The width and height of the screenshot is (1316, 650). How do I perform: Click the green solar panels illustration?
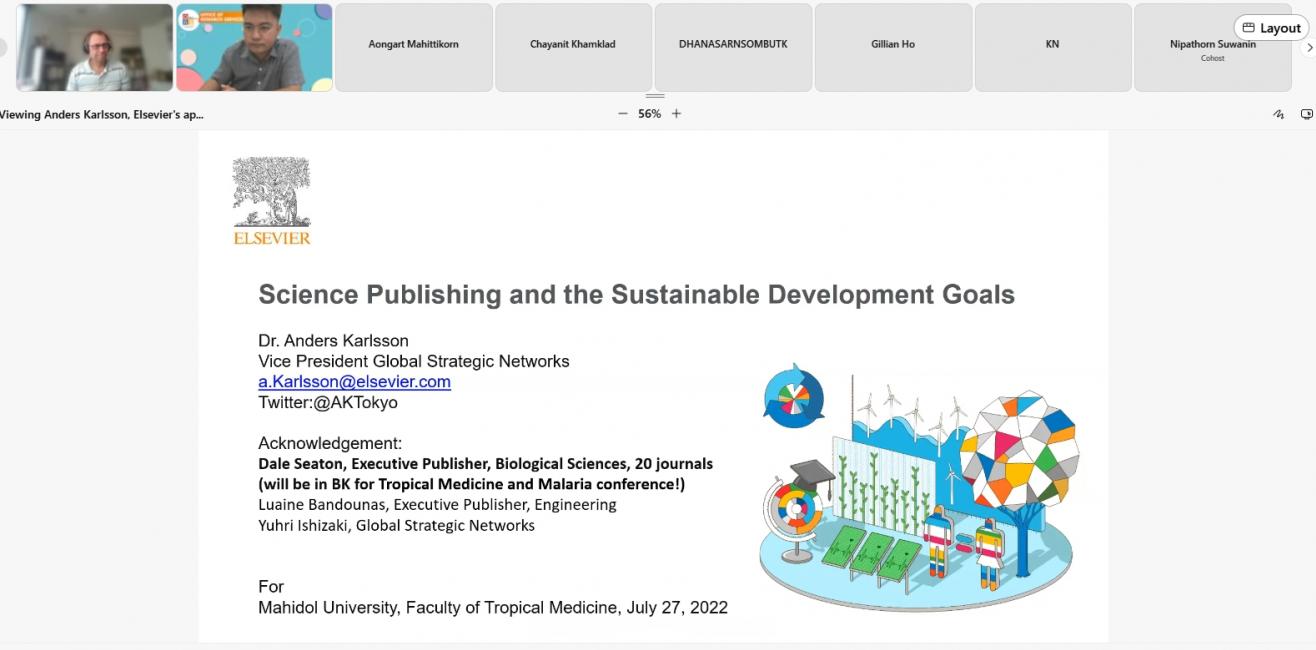tap(871, 557)
